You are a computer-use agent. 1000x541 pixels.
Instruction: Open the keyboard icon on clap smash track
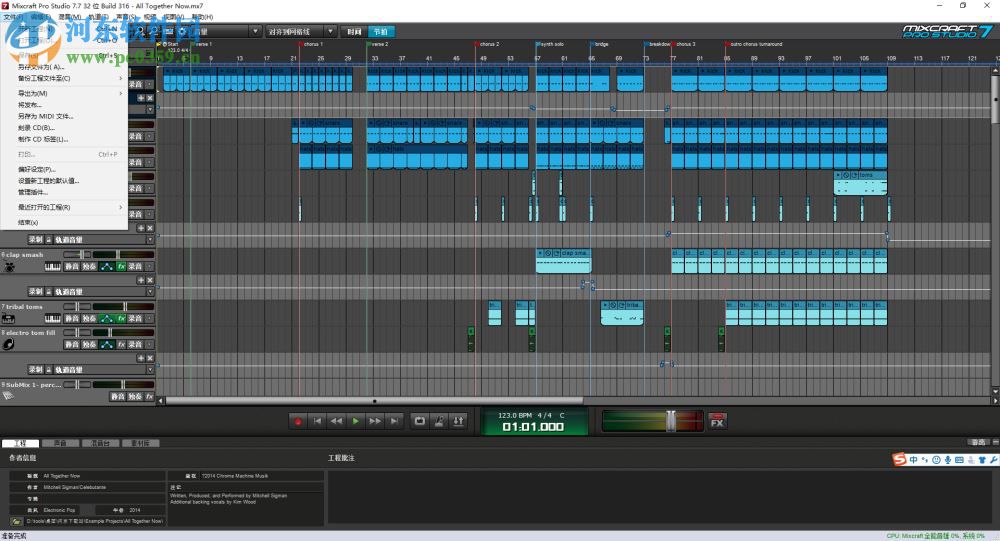(x=52, y=267)
